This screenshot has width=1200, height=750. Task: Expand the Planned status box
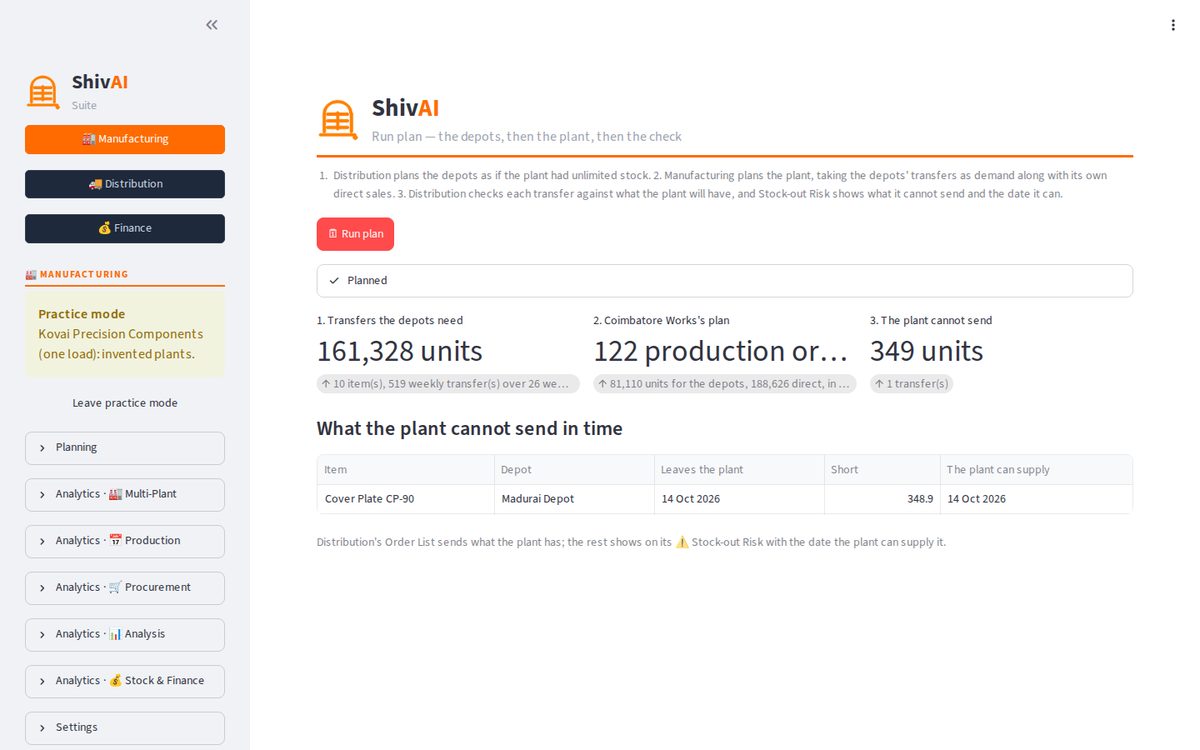pyautogui.click(x=725, y=281)
